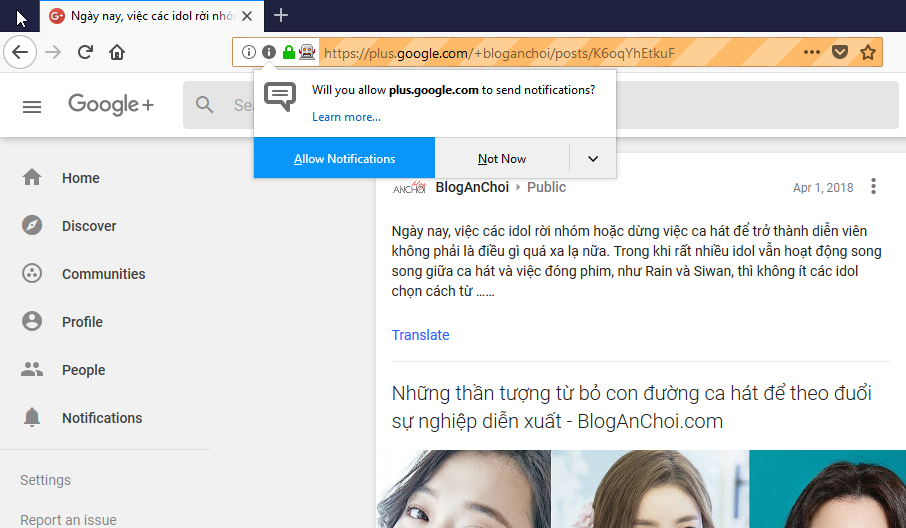Viewport: 906px width, 528px height.
Task: Focus the Google+ search field
Action: point(541,105)
